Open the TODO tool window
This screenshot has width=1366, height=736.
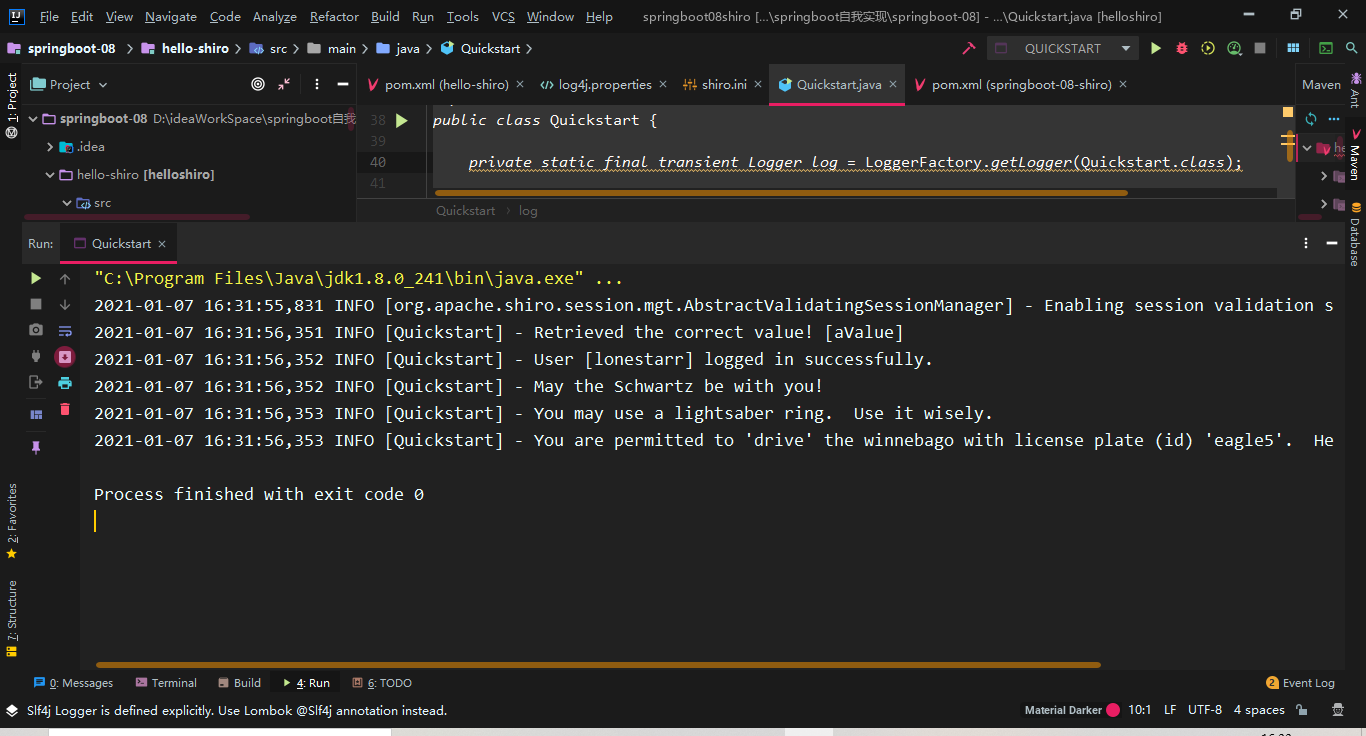(x=380, y=683)
